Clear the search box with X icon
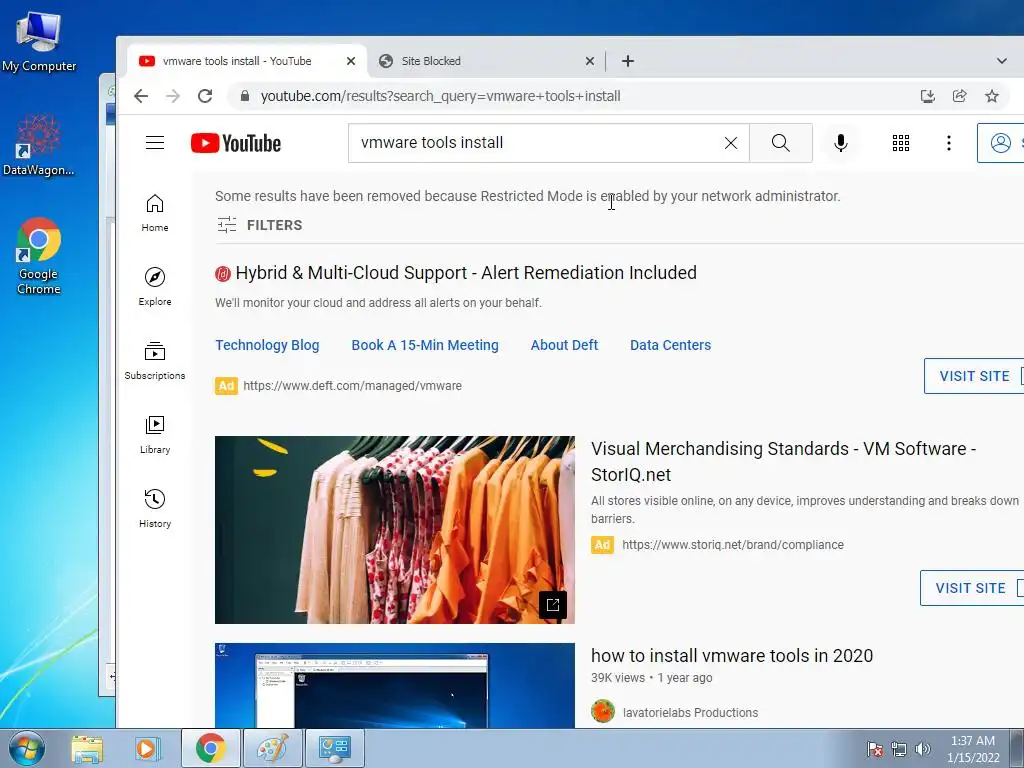 (x=731, y=143)
